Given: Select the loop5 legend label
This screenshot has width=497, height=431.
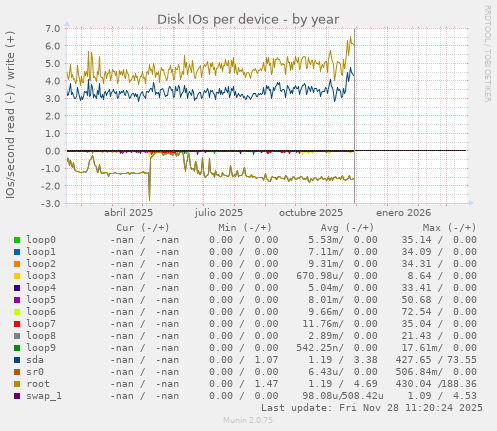Looking at the screenshot, I should click(41, 300).
